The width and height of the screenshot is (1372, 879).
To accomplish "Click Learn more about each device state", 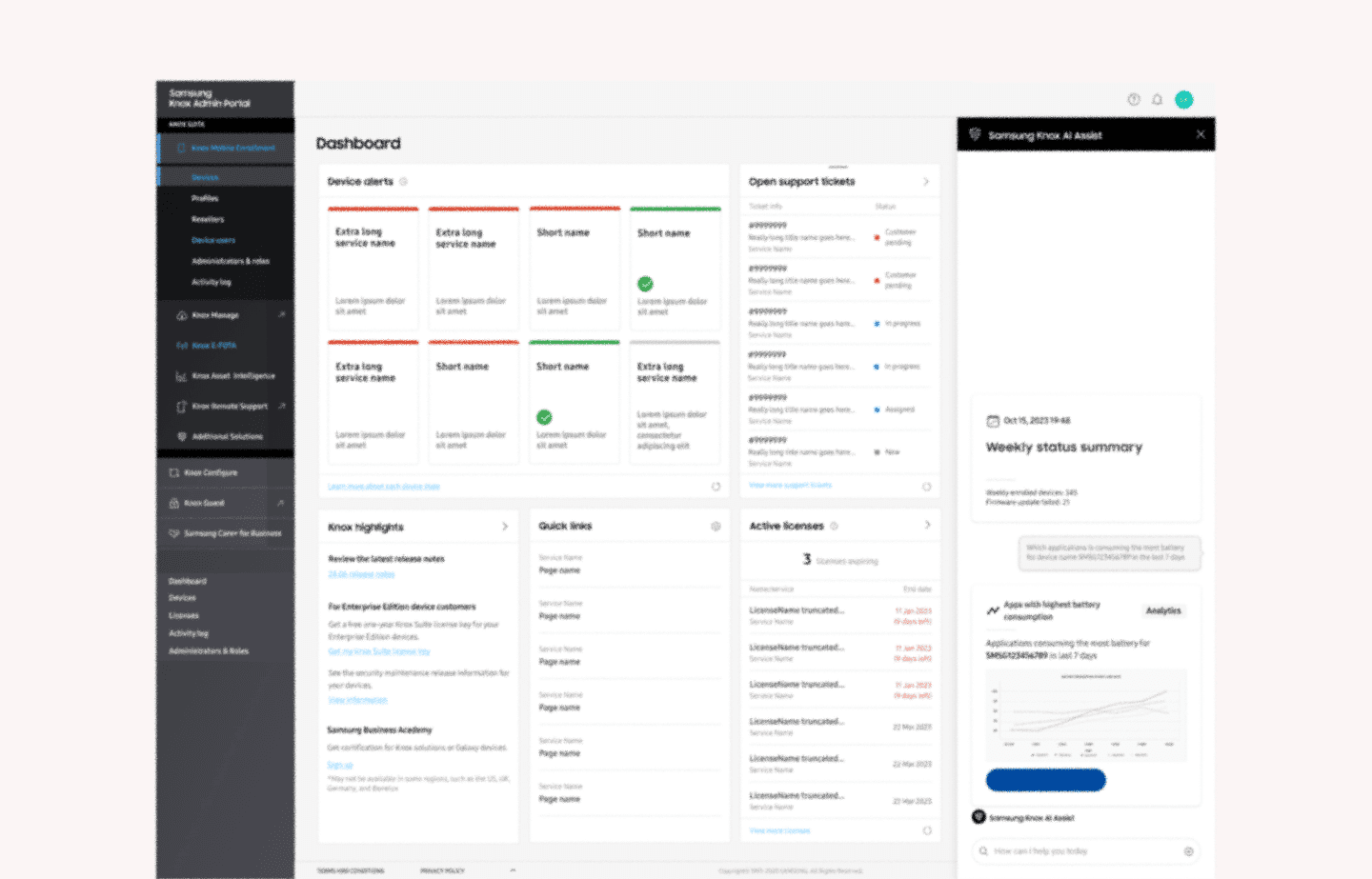I will coord(384,487).
